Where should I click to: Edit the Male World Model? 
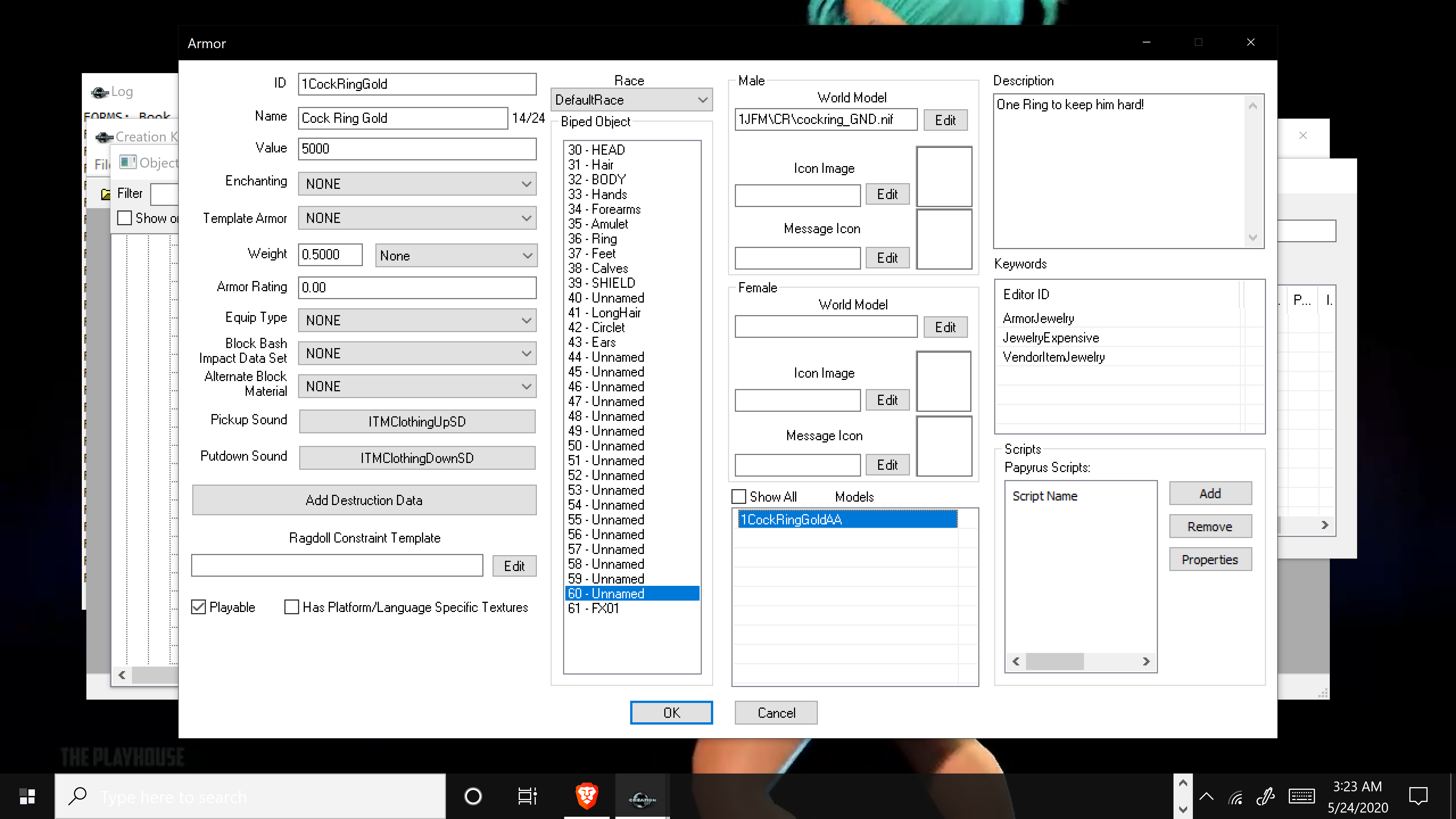pyautogui.click(x=946, y=120)
